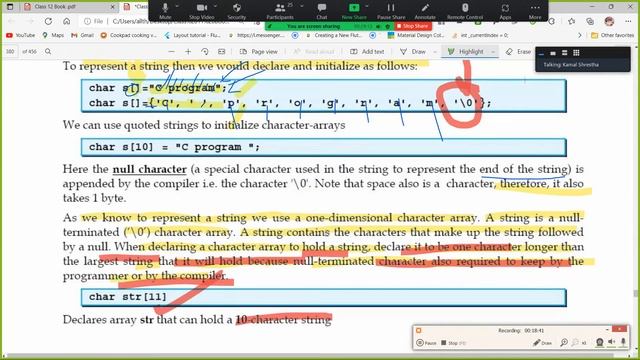Select the Draw tool in PDF toolbar

point(413,51)
